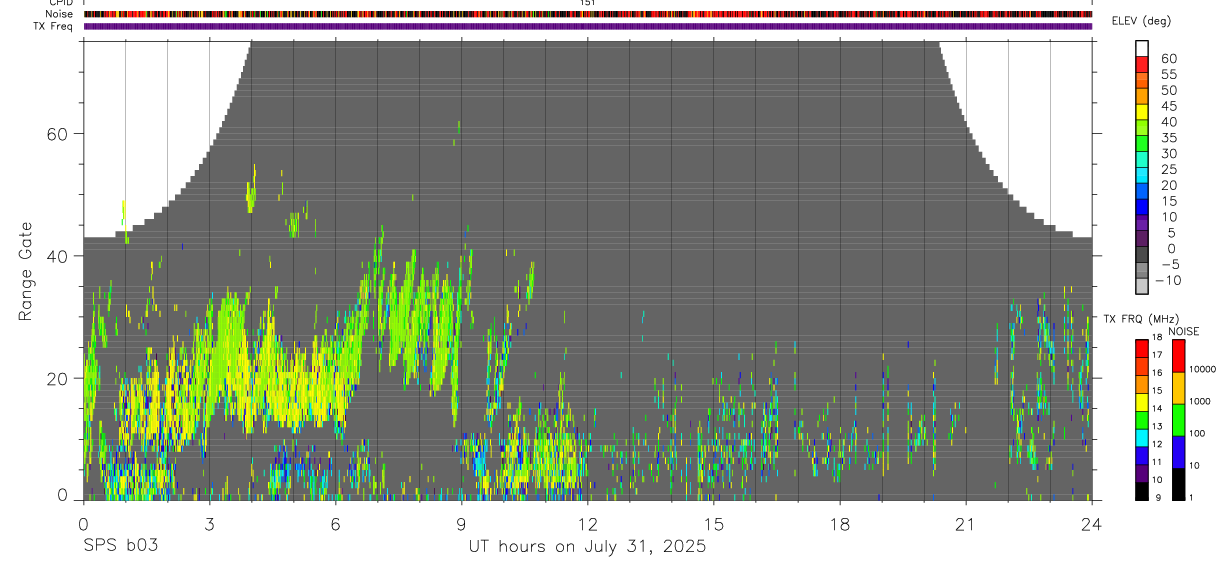Viewport: 1228px width, 567px height.
Task: Click the 'TX Freq' label beside the top strip
Action: [x=55, y=26]
